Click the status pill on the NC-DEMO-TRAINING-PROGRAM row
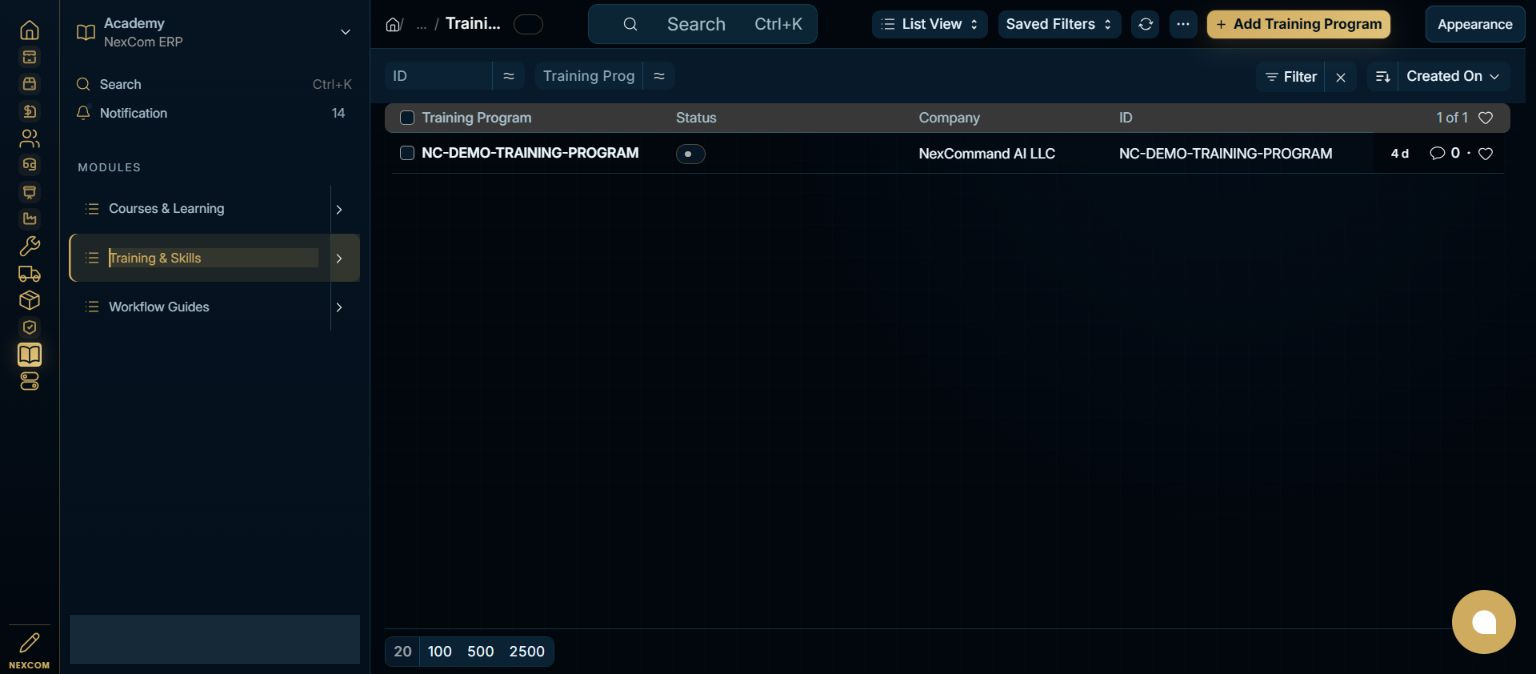The image size is (1536, 674). click(691, 154)
